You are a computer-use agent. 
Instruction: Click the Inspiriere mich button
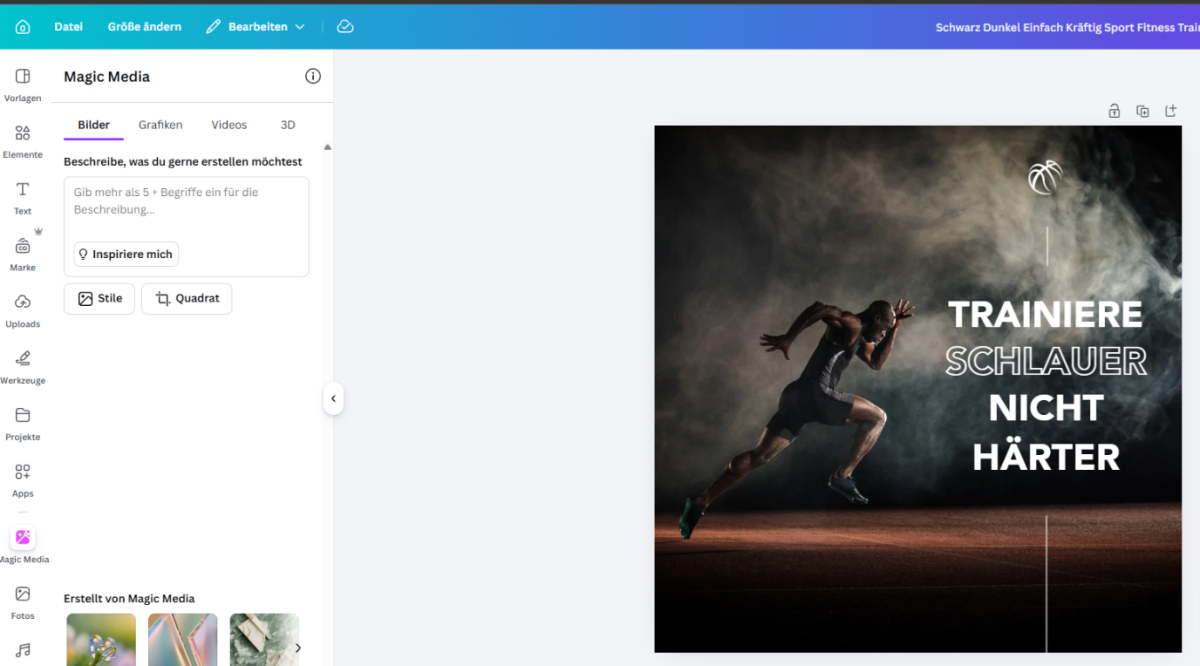(x=126, y=254)
